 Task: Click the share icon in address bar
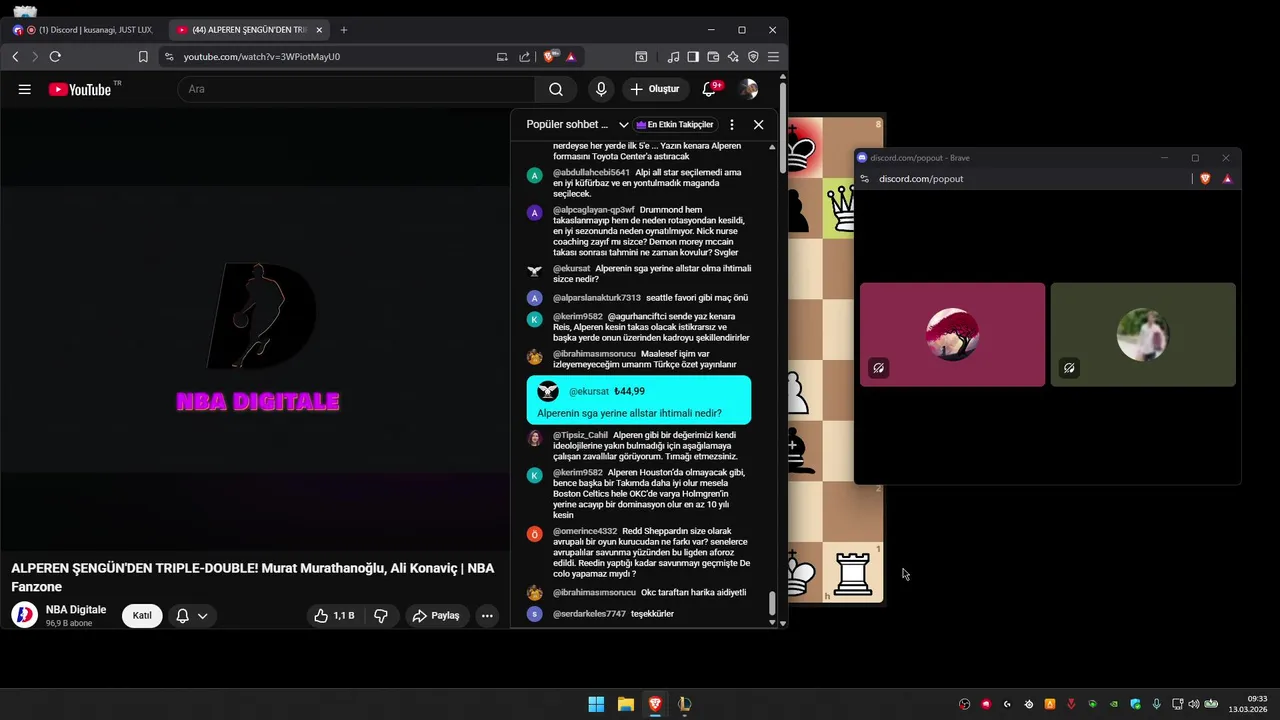coord(525,57)
